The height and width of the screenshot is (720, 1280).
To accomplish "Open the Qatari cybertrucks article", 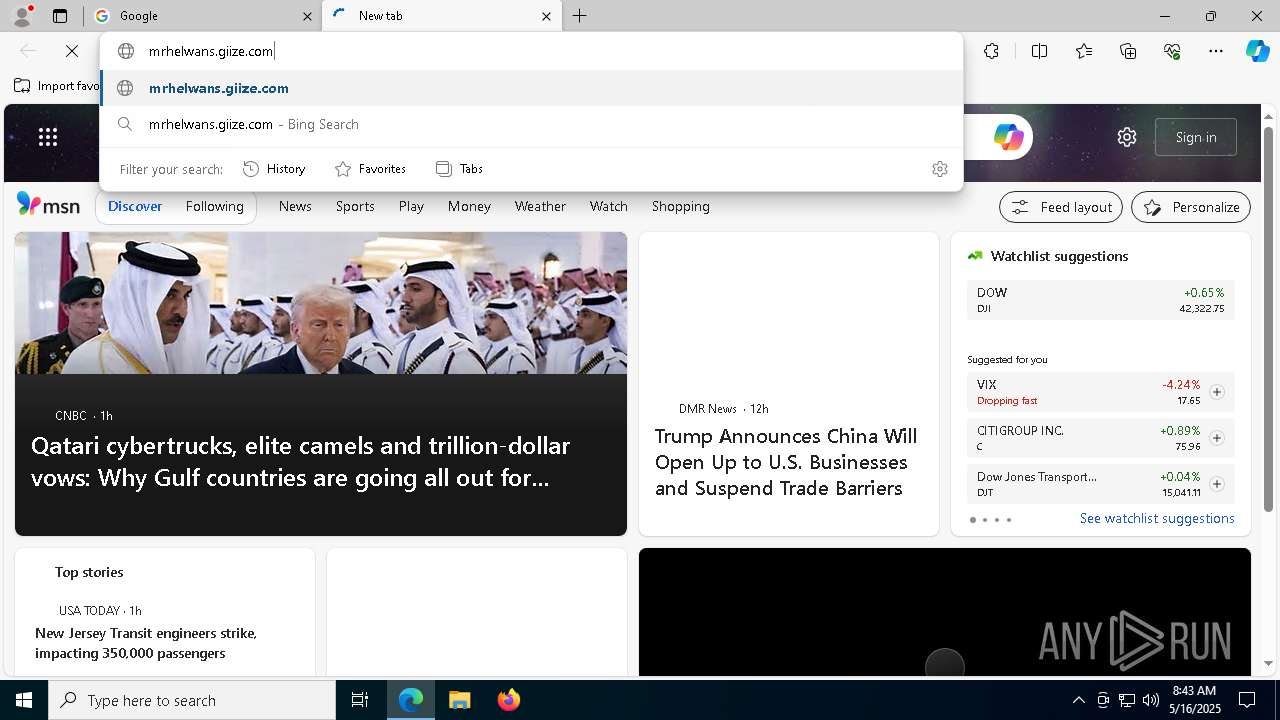I will tap(300, 461).
